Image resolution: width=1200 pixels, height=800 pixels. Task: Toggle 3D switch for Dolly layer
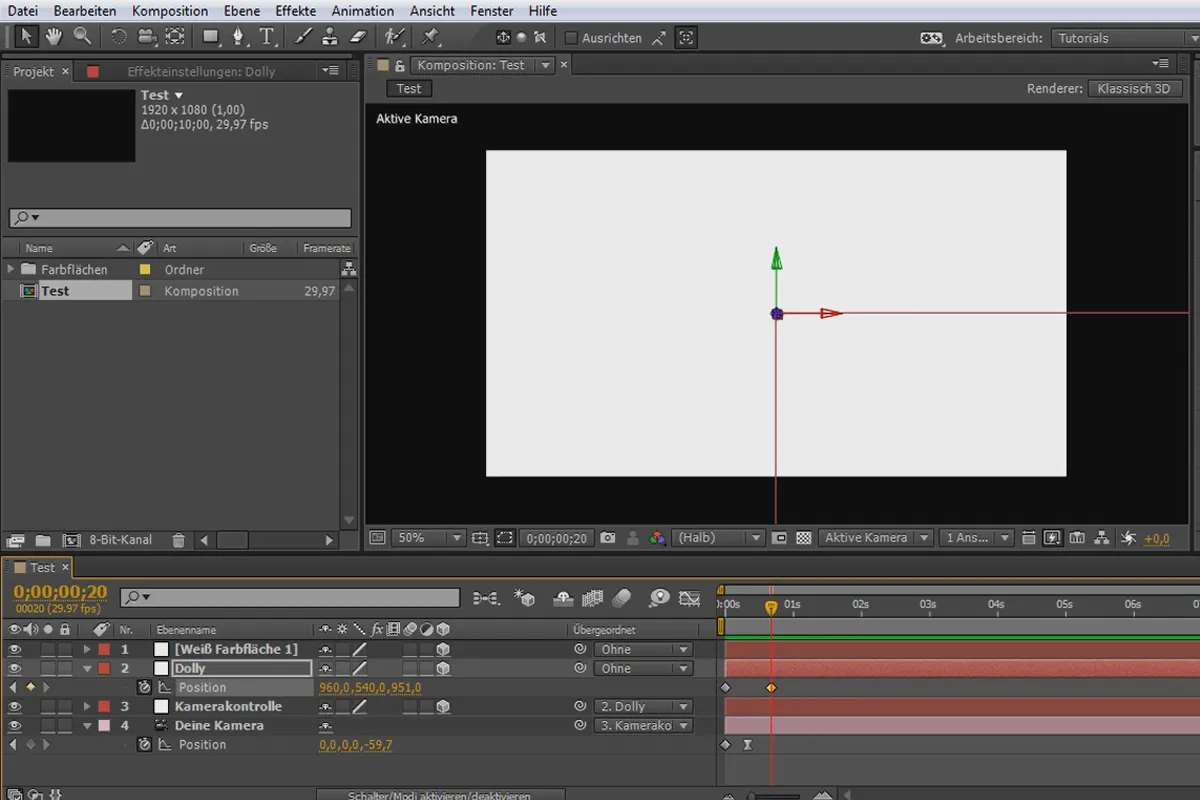point(442,668)
